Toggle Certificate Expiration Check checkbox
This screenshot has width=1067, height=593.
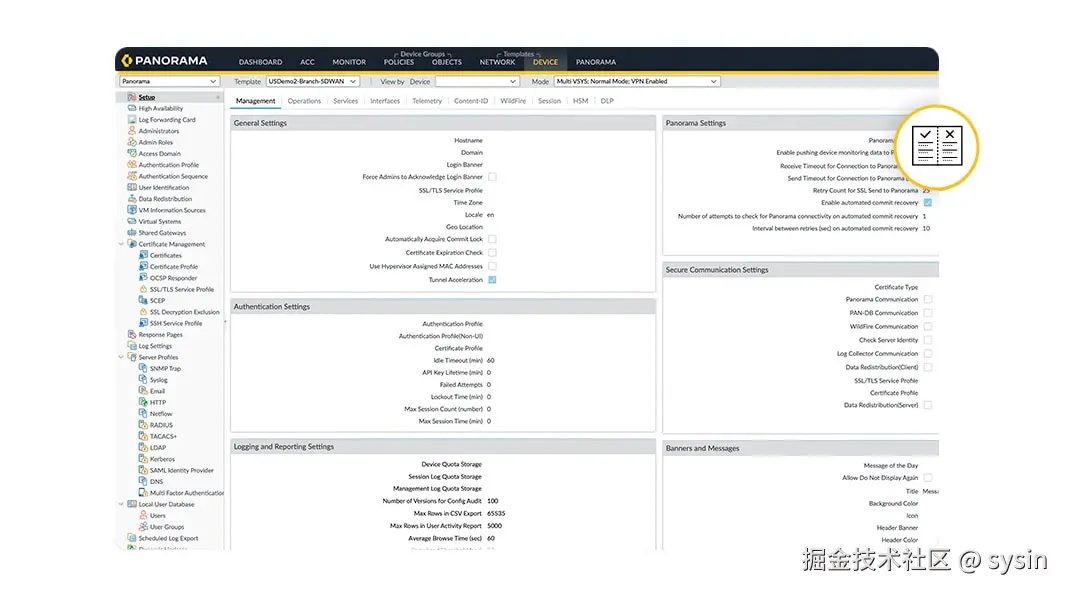(x=492, y=253)
